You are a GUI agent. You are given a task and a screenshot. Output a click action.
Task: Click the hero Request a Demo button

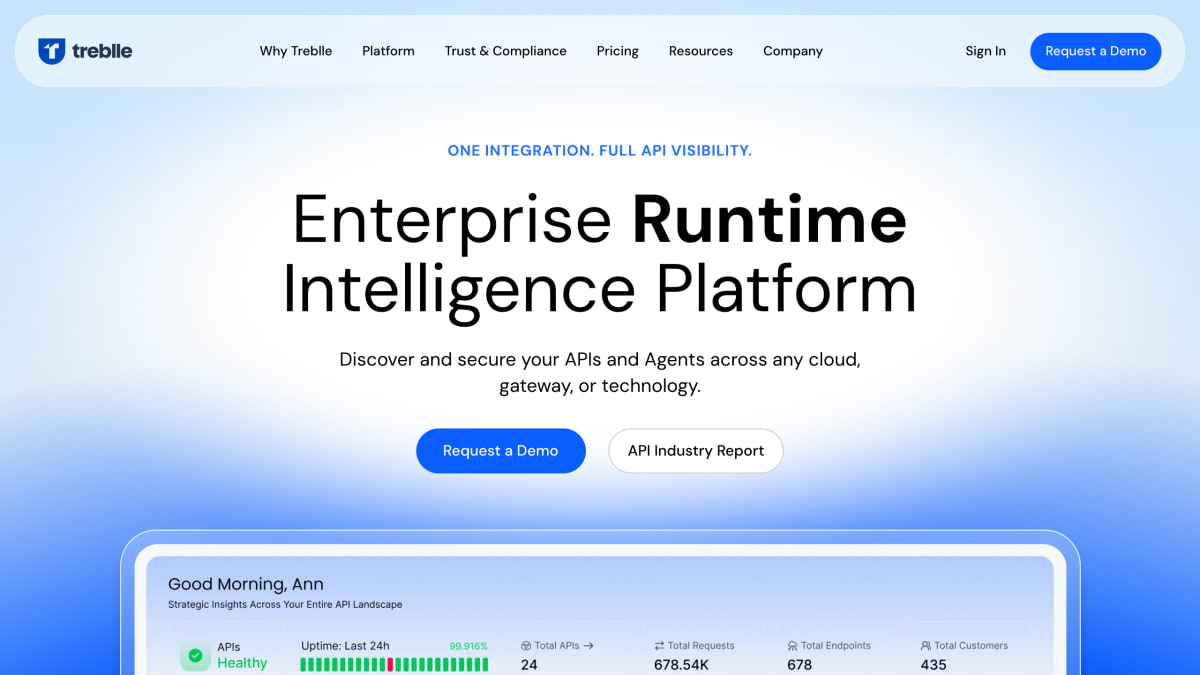(501, 451)
